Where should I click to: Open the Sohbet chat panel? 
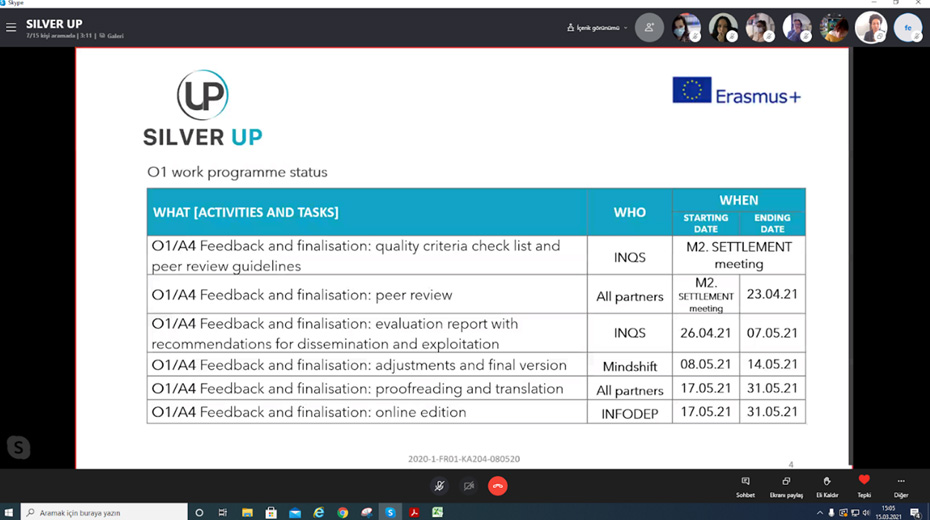[x=745, y=486]
